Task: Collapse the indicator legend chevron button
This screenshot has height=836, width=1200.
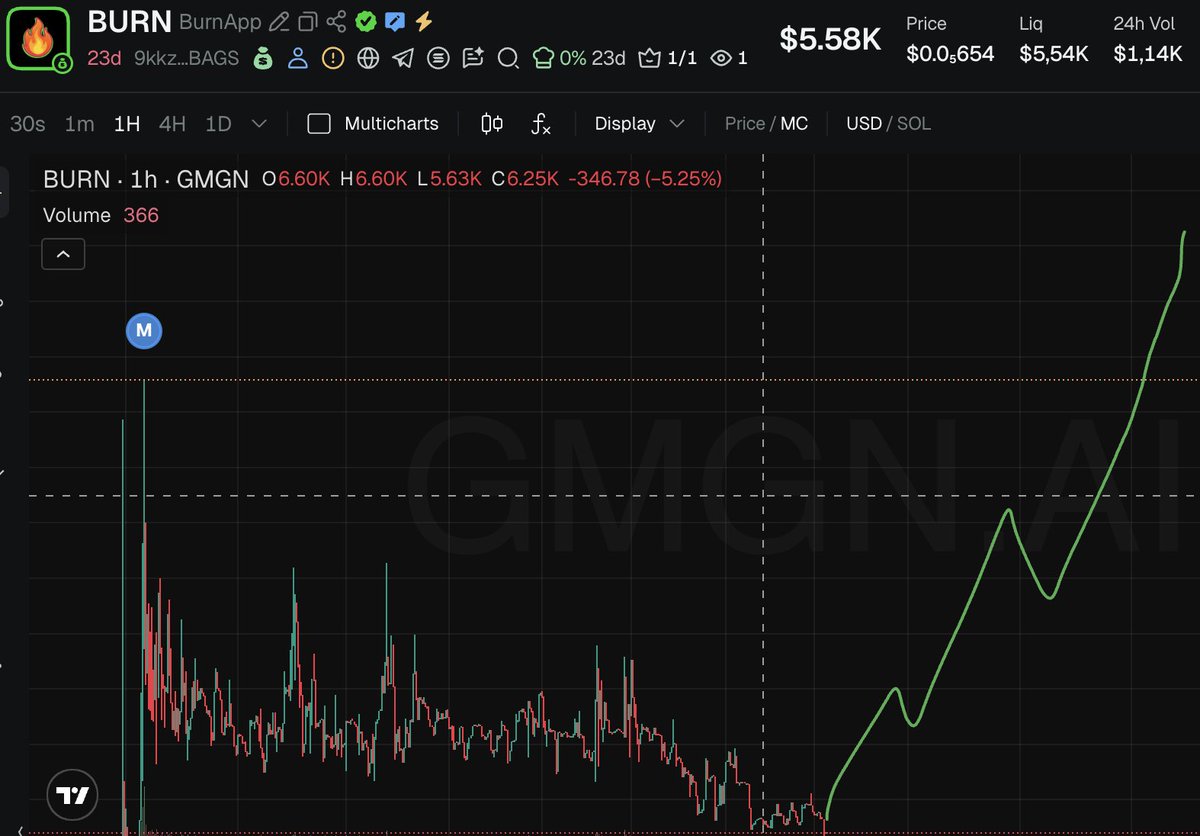Action: coord(63,254)
